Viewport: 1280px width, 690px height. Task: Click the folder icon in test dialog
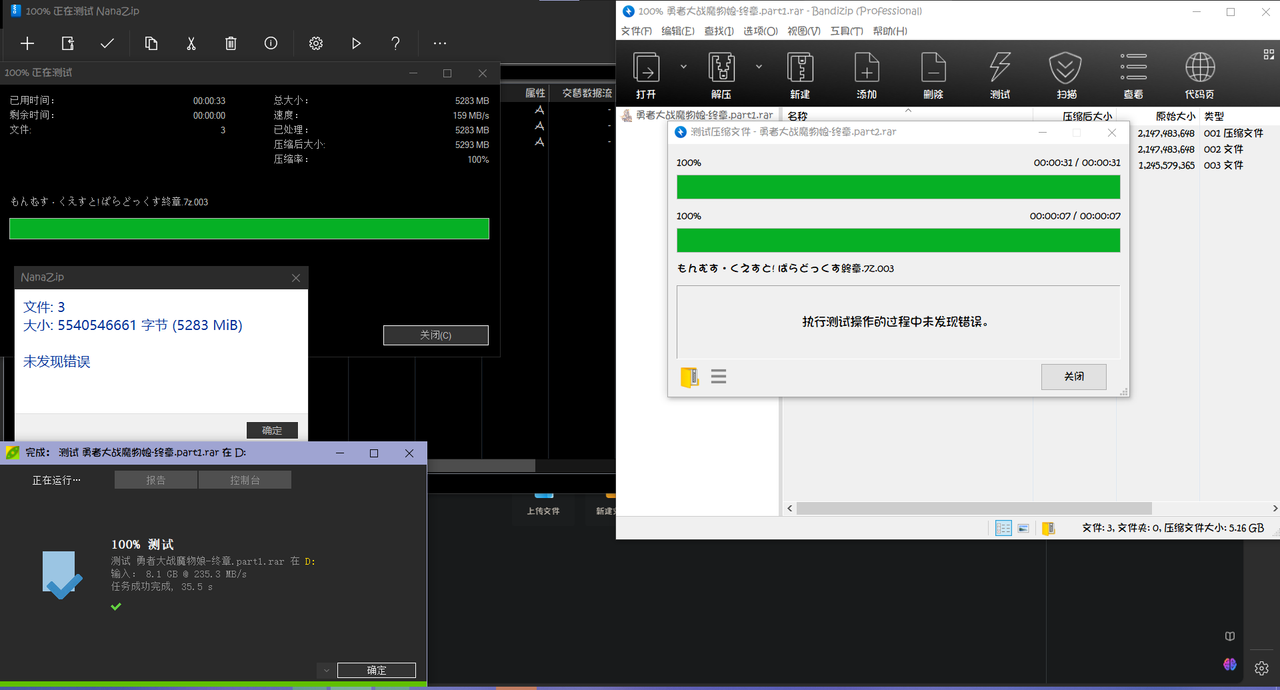689,377
